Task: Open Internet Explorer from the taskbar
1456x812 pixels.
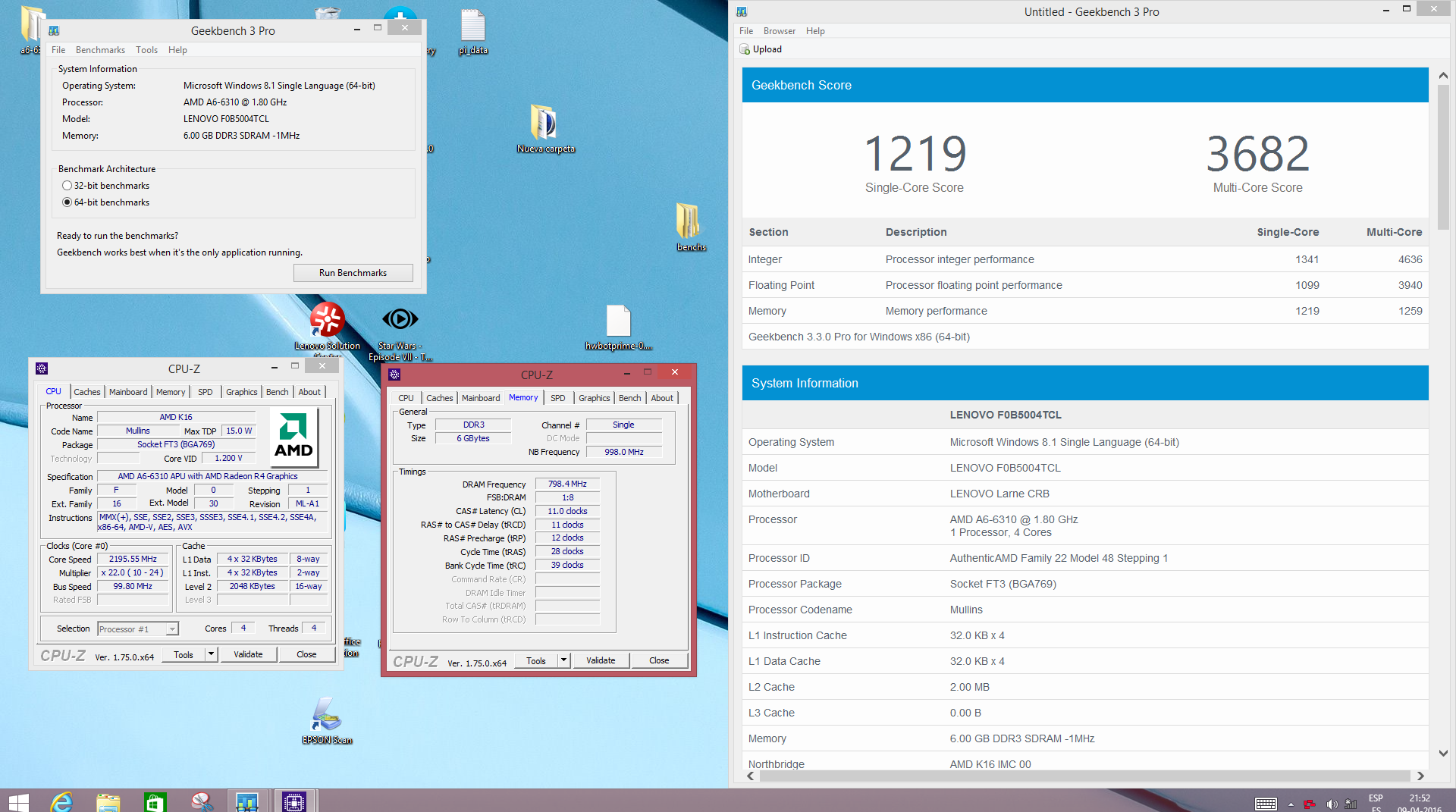Action: pyautogui.click(x=61, y=801)
